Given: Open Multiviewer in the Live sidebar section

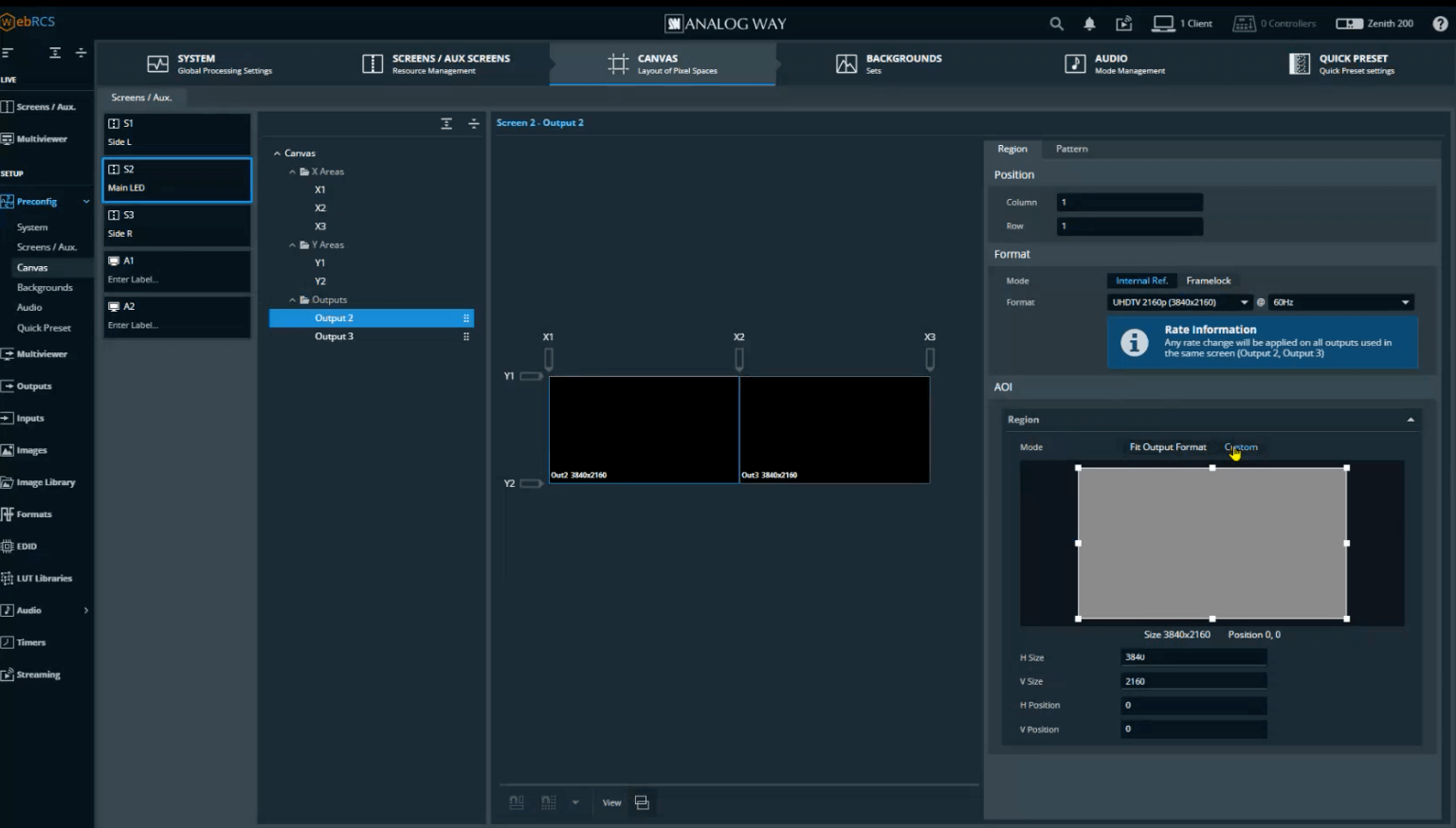Looking at the screenshot, I should (42, 139).
